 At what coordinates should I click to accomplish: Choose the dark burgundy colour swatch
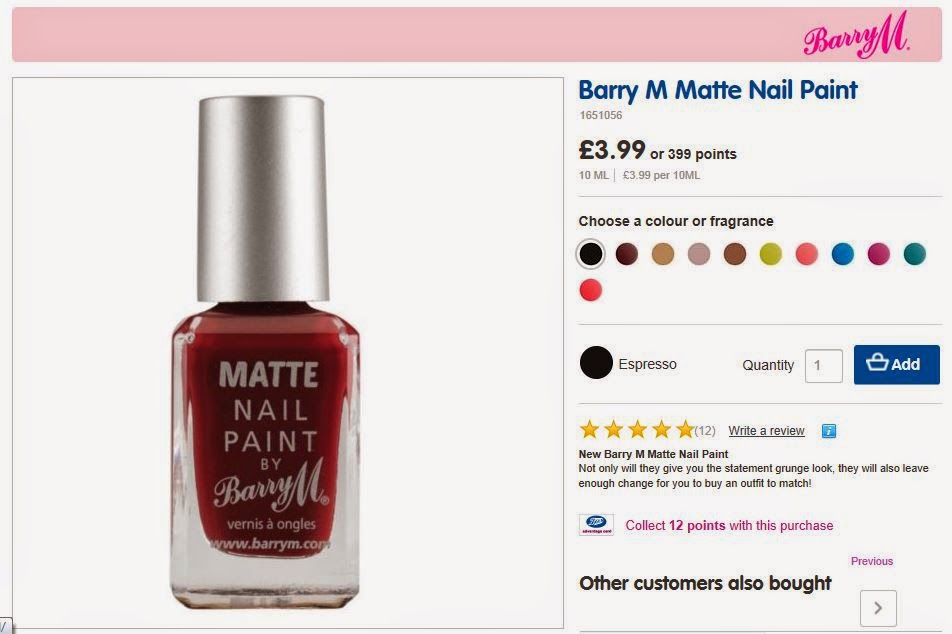click(x=627, y=254)
